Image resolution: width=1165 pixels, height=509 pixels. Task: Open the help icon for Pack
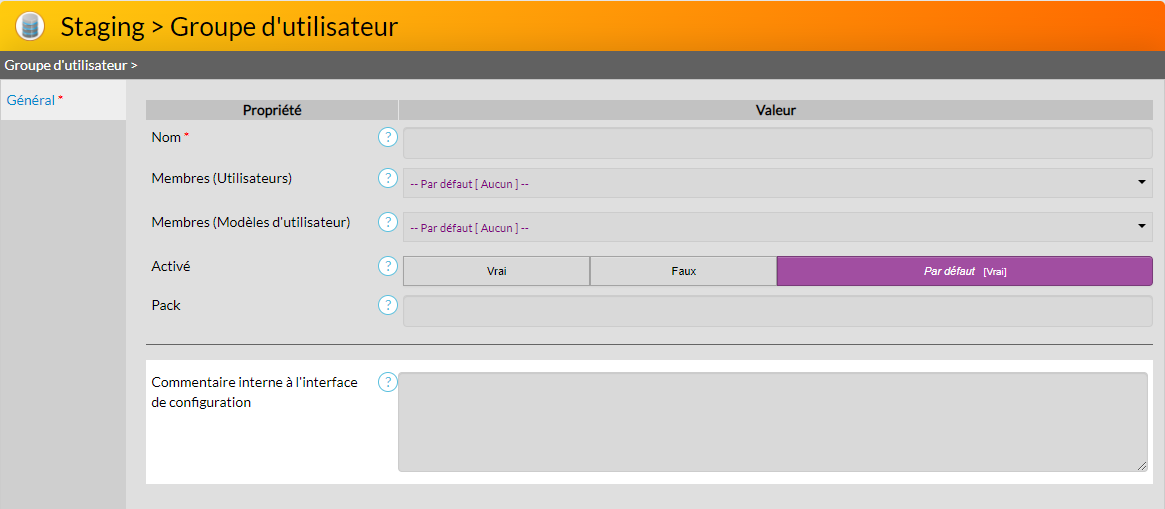pyautogui.click(x=388, y=305)
